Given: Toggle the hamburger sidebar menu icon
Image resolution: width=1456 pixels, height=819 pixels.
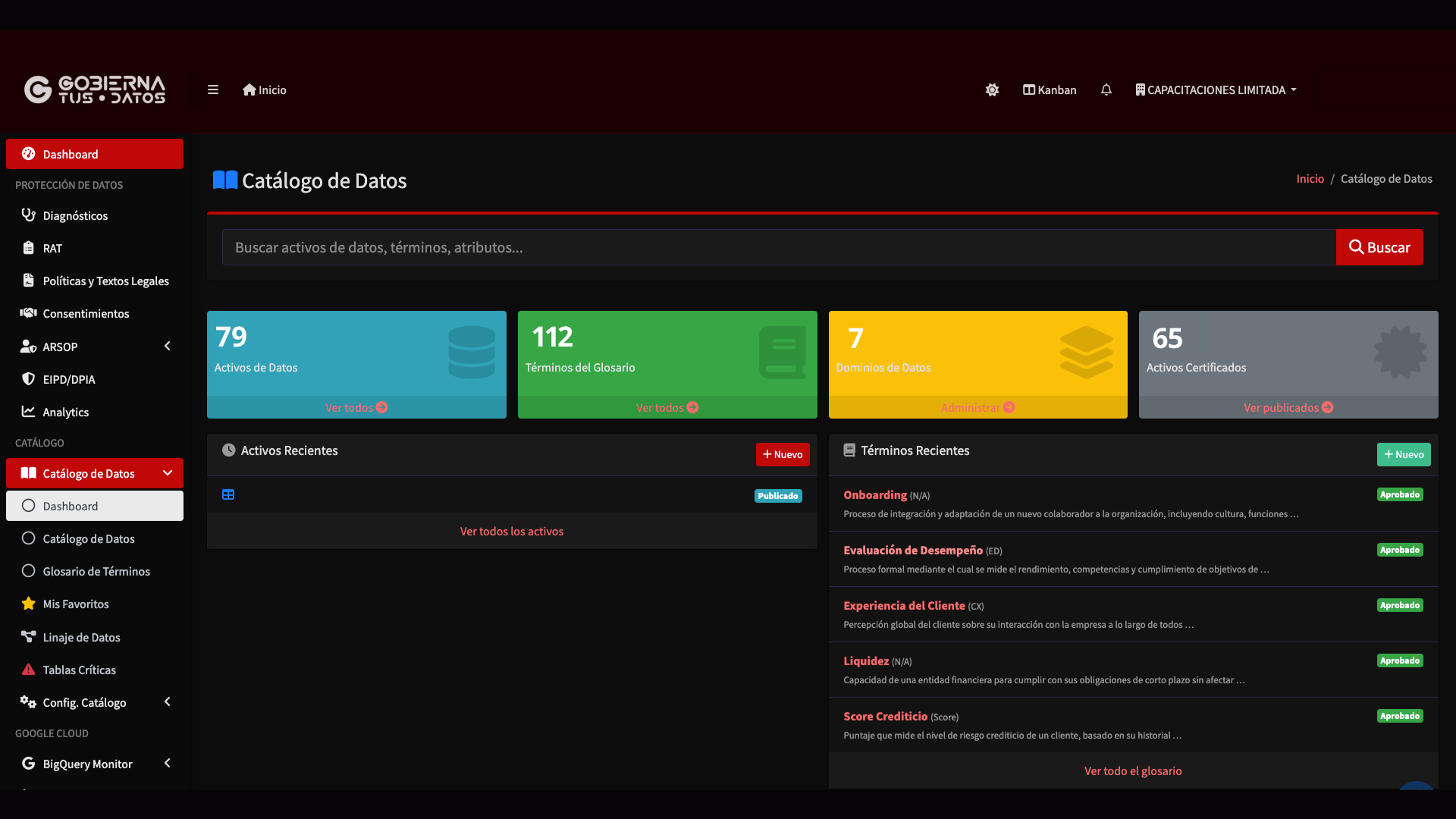Looking at the screenshot, I should tap(213, 89).
